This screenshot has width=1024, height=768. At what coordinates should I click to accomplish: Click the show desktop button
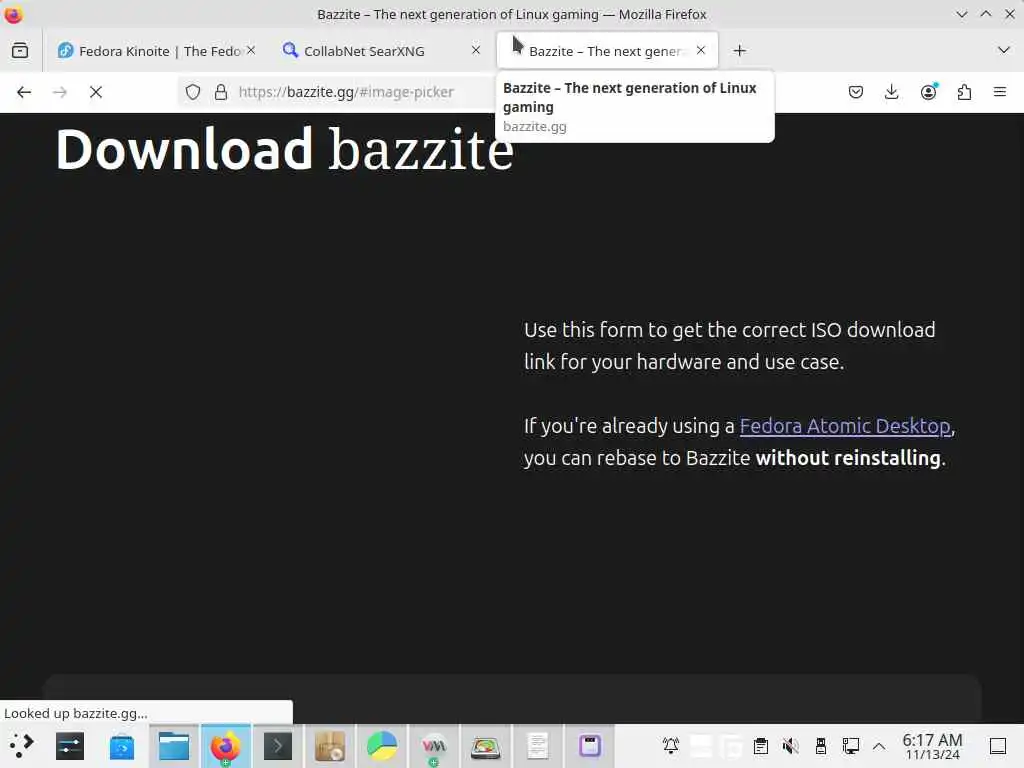998,746
